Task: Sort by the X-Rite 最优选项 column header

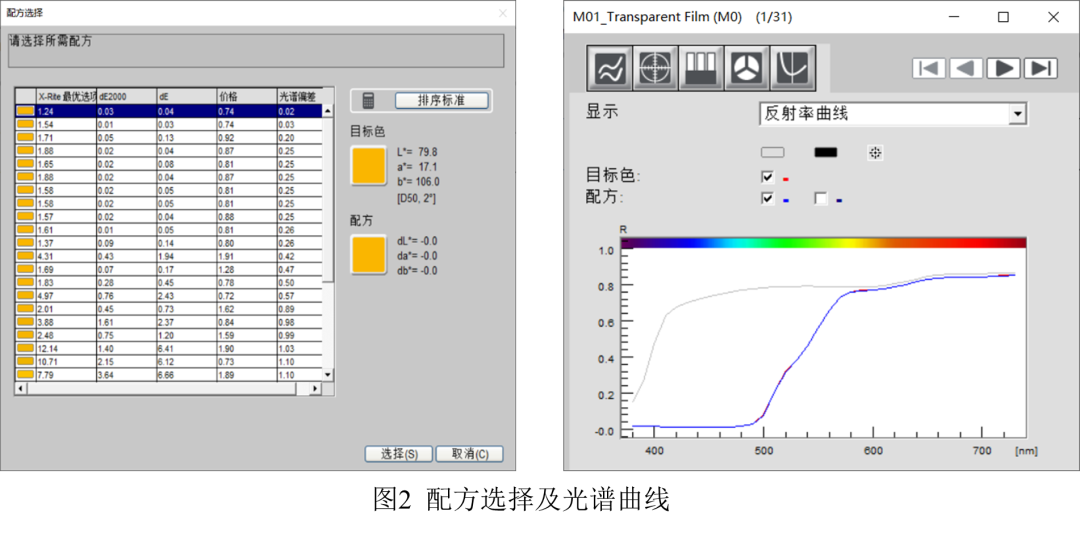Action: (x=66, y=96)
